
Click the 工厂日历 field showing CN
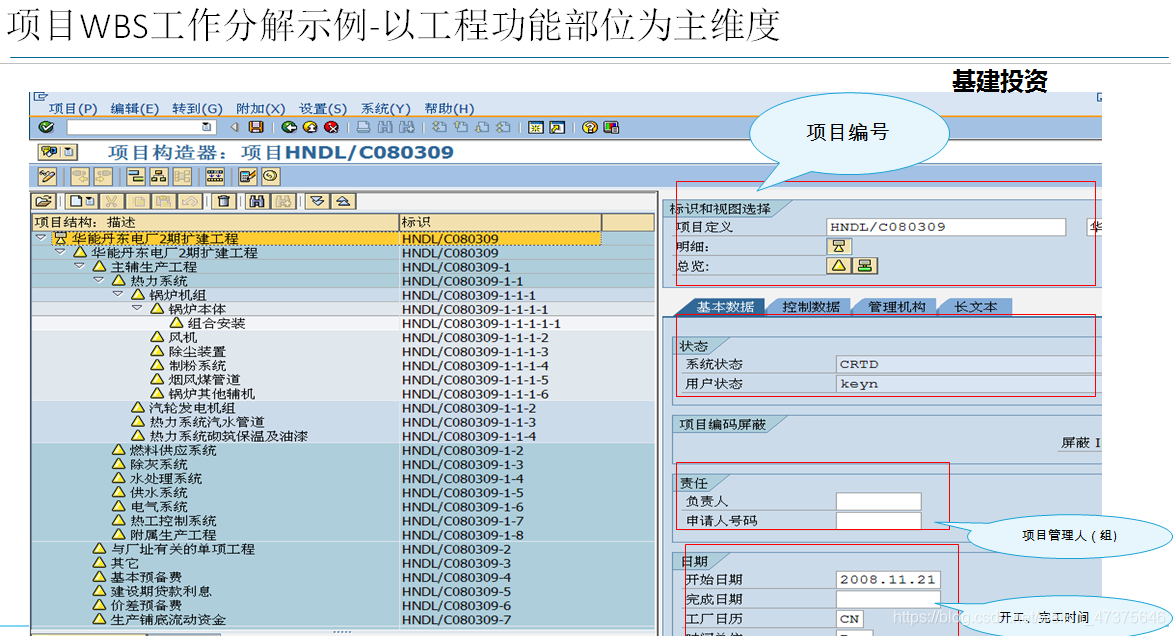(850, 619)
